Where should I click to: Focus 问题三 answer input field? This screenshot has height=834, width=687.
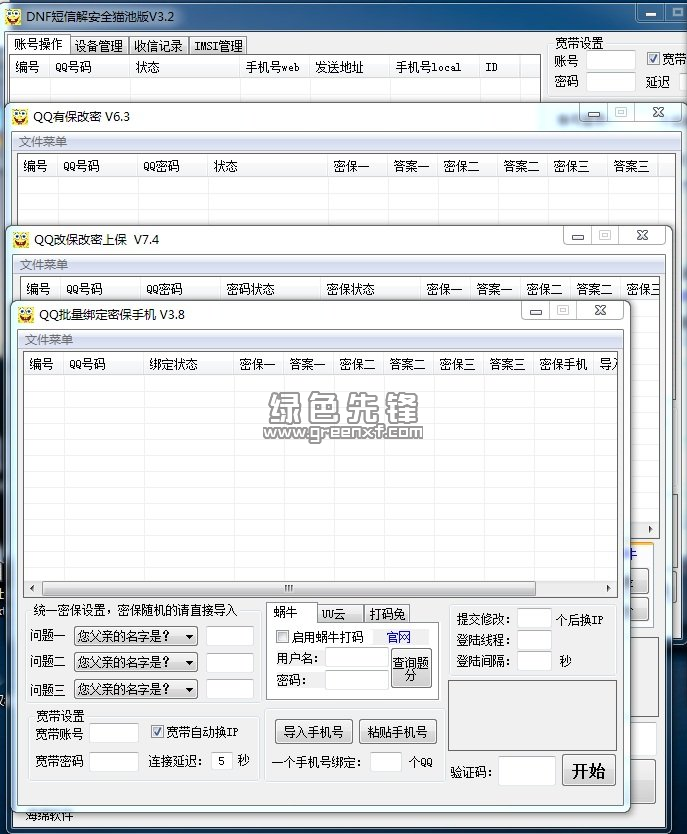click(x=230, y=689)
